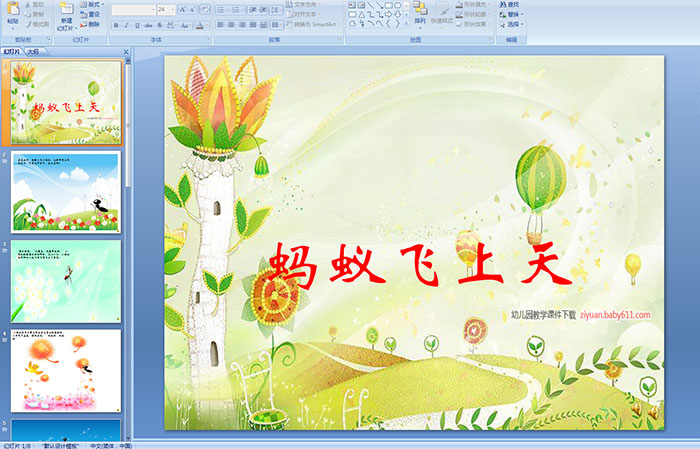Switch to the Slides (幻灯片) tab

(x=12, y=50)
